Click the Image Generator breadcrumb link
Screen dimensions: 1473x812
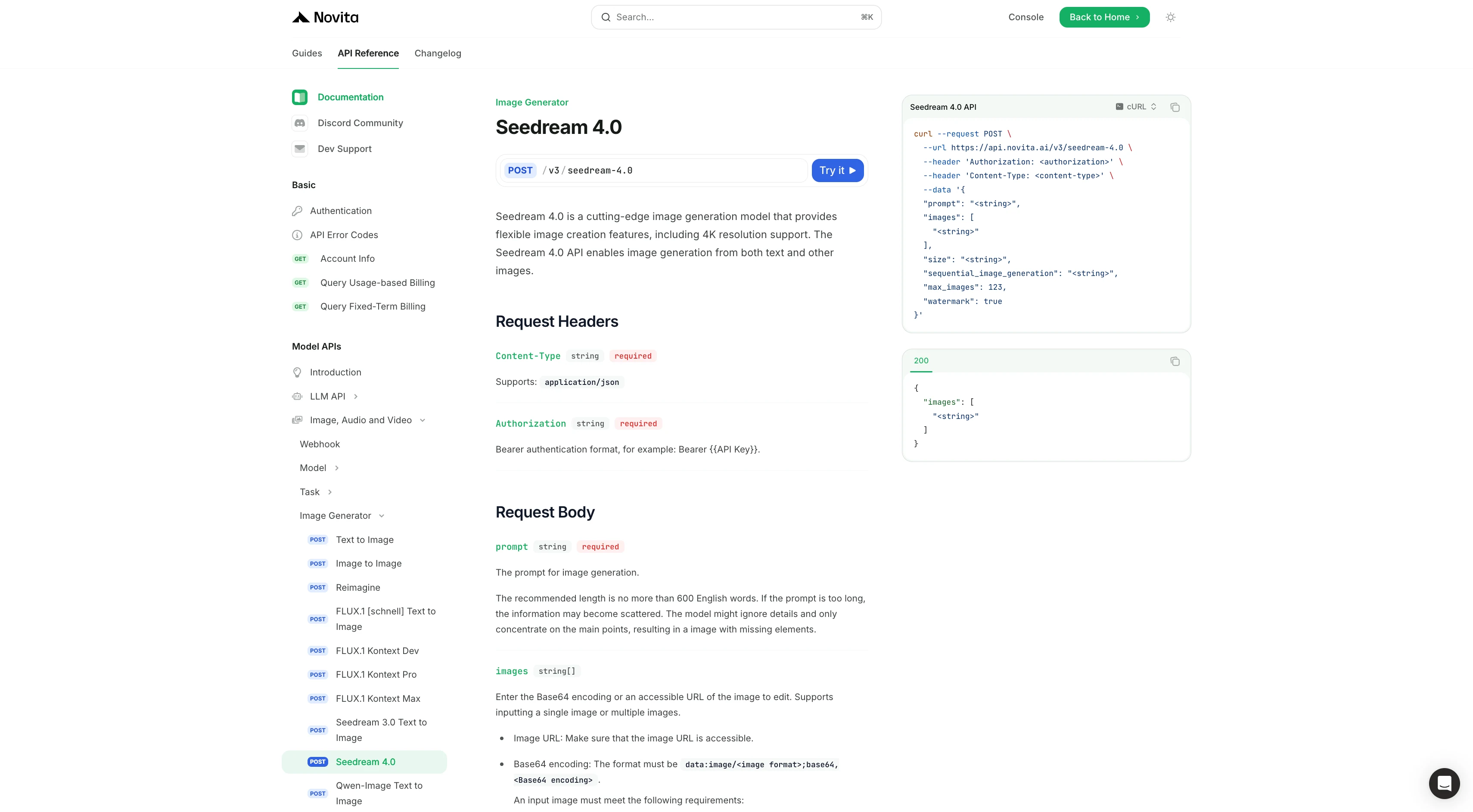pos(531,102)
